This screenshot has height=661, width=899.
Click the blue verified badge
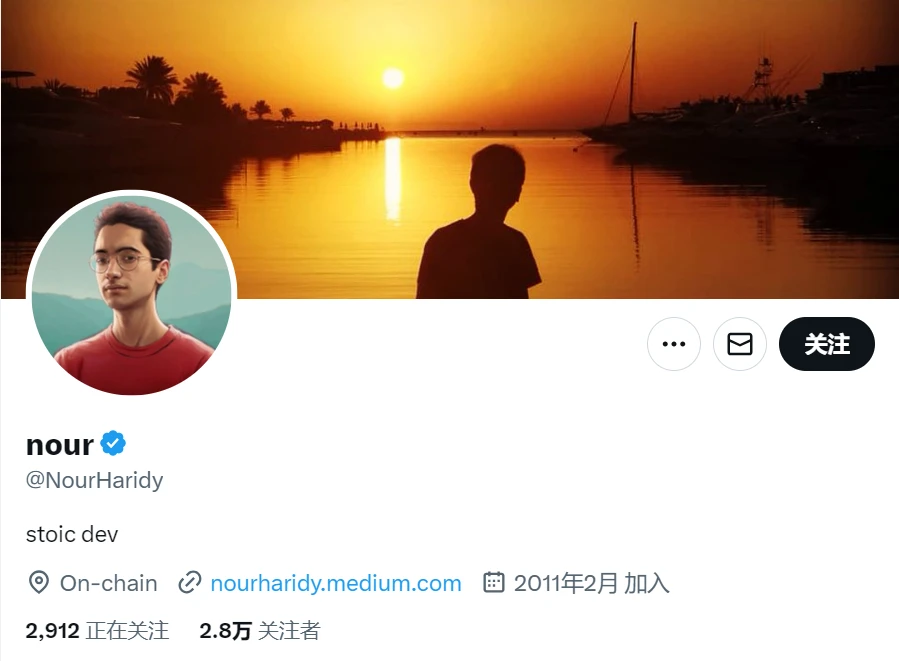pos(113,443)
